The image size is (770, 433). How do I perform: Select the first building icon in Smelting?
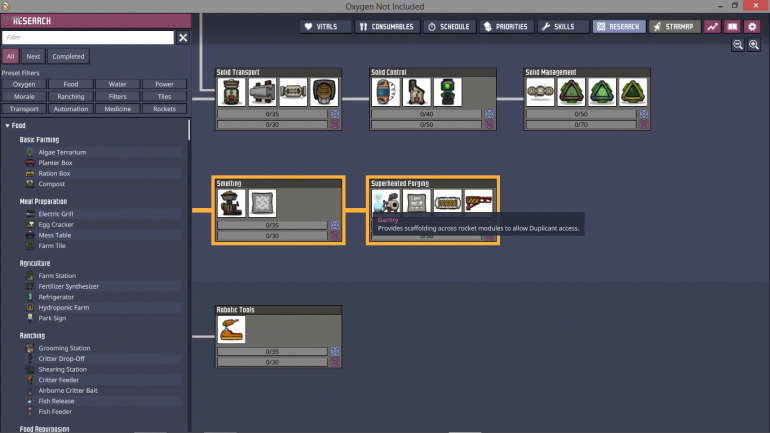point(231,203)
